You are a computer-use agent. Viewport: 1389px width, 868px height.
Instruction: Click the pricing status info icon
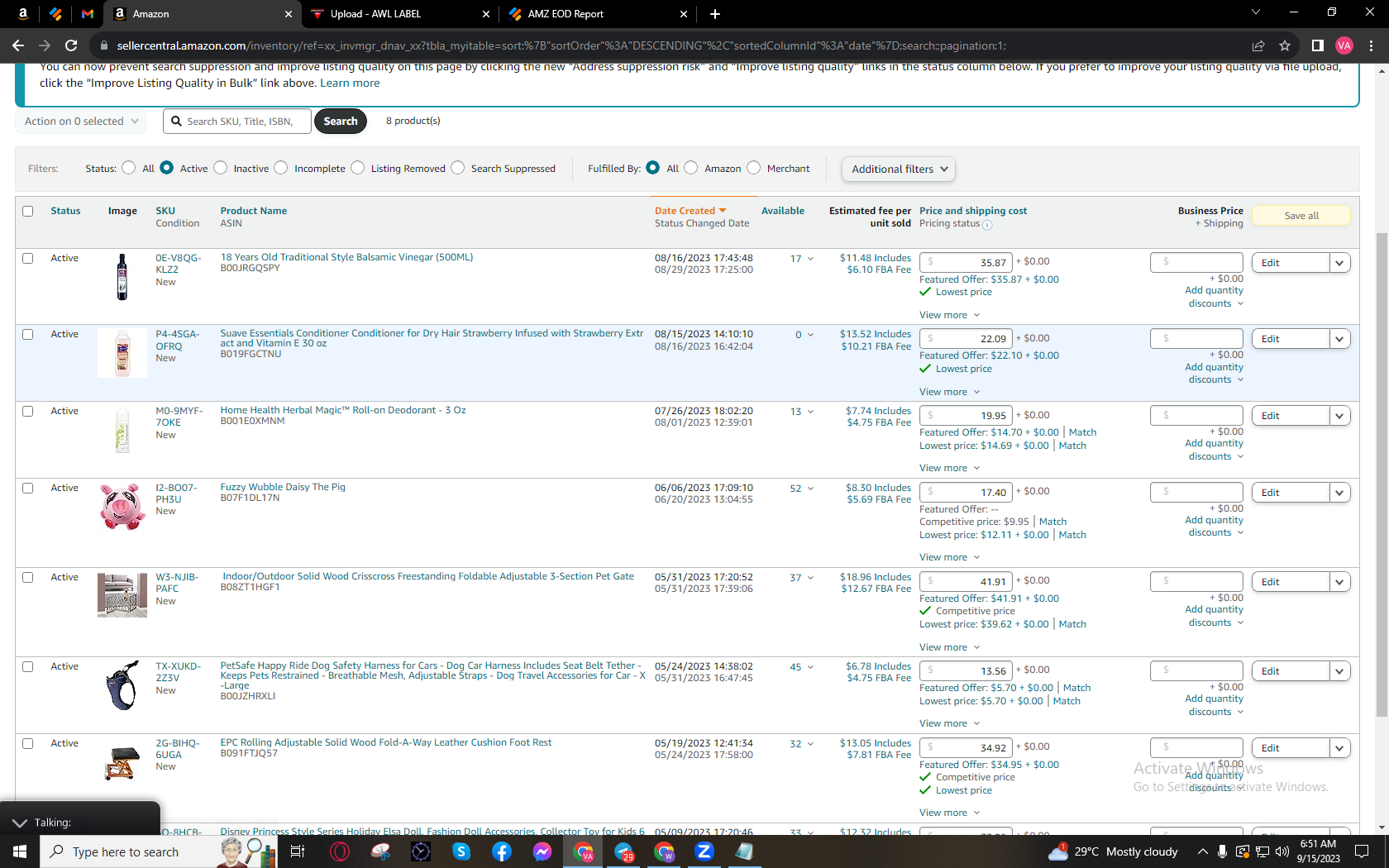click(x=987, y=225)
